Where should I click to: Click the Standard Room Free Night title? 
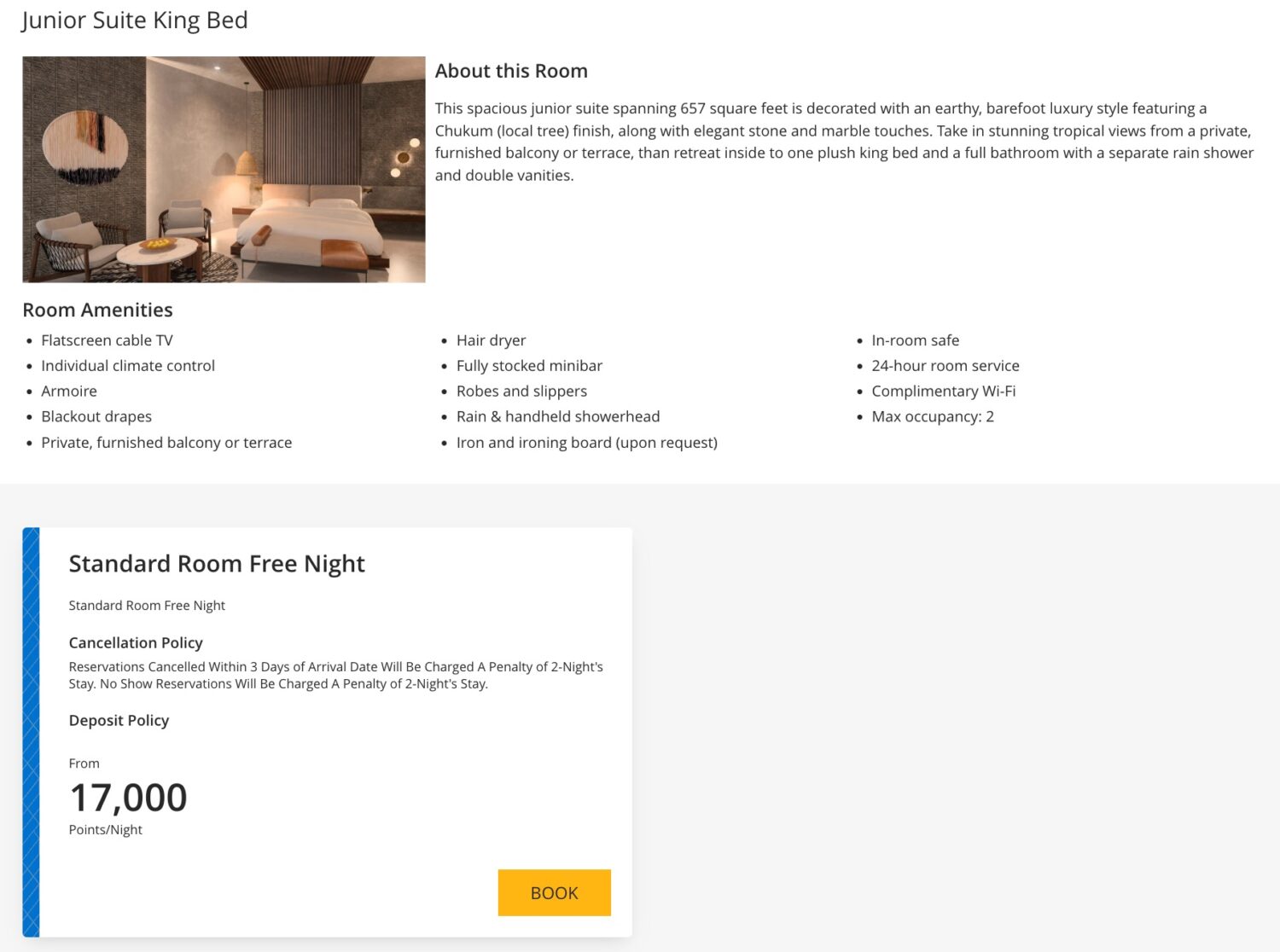[217, 564]
